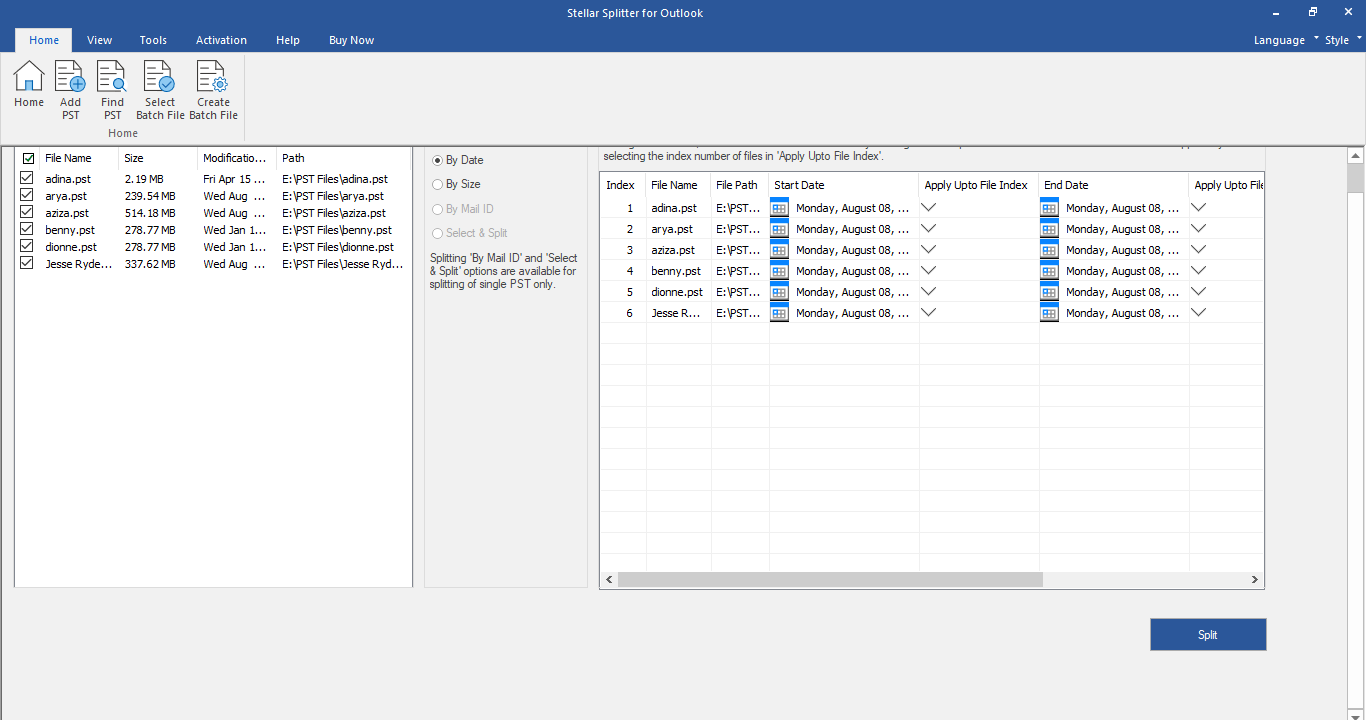Click the vertical scrollbar up arrow
The width and height of the screenshot is (1366, 720).
tap(1355, 156)
